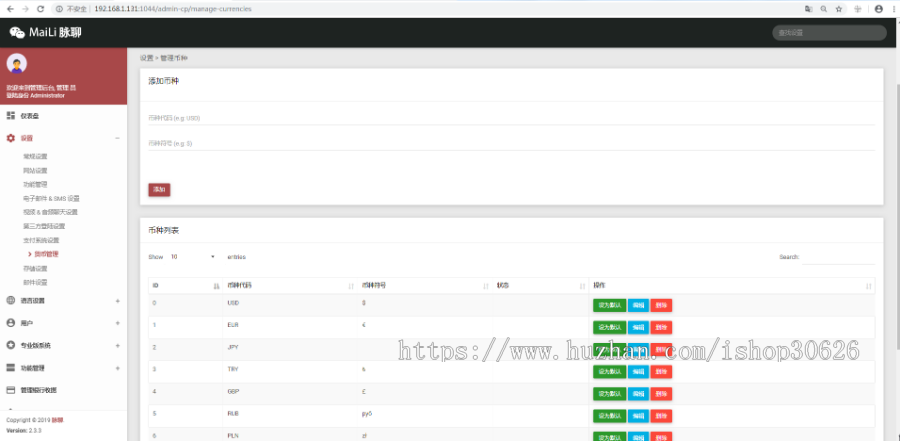Click the red Add currency button
This screenshot has width=900, height=441.
click(159, 189)
